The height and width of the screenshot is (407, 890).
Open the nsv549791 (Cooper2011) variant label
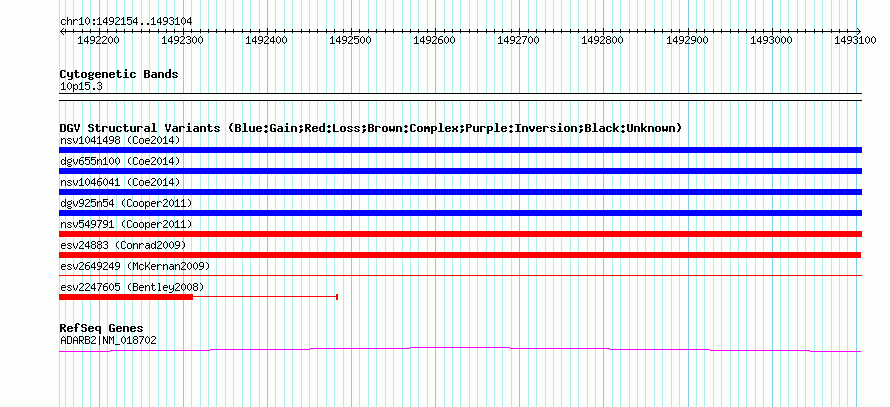[126, 224]
